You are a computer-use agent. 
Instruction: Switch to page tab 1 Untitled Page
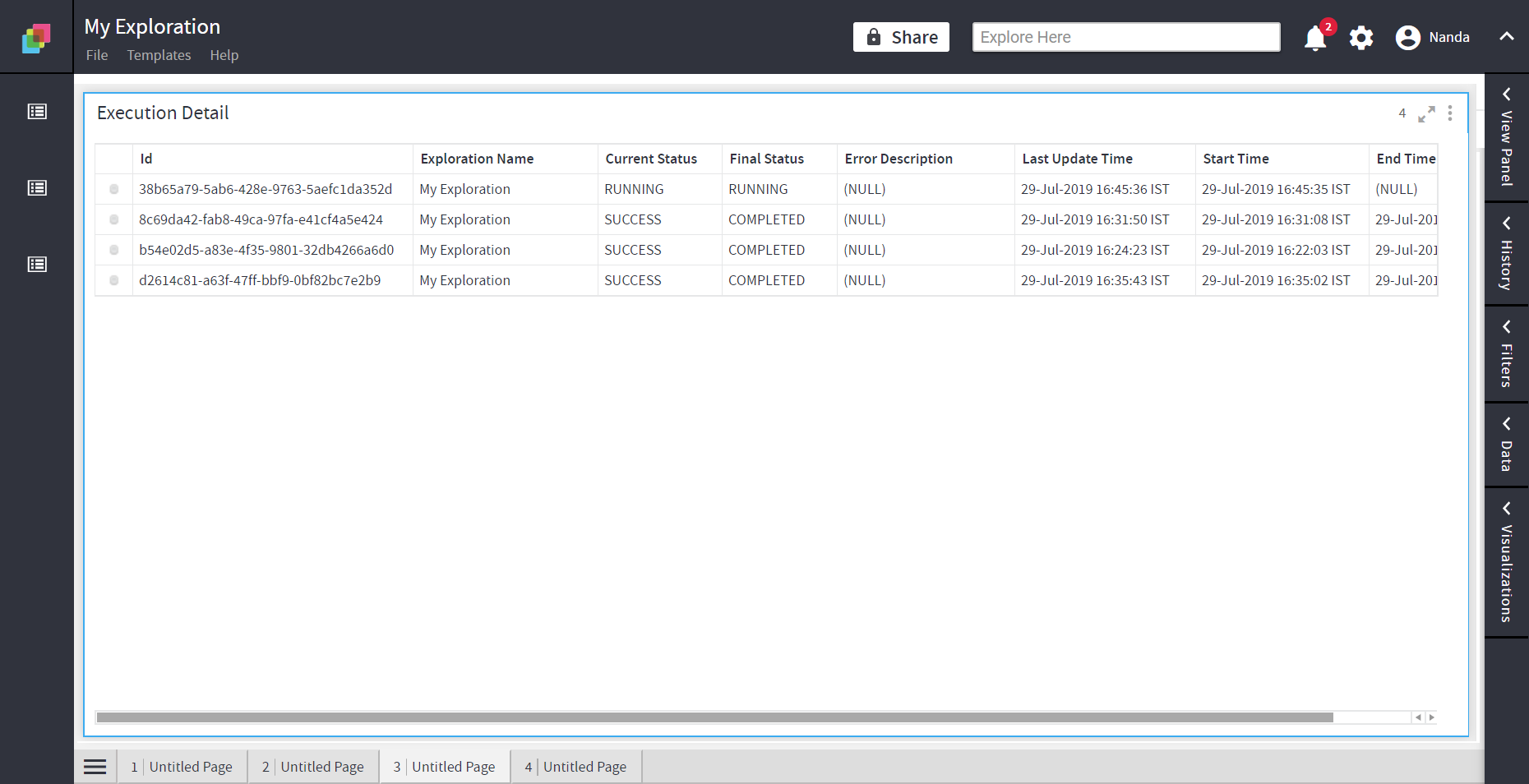tap(182, 767)
